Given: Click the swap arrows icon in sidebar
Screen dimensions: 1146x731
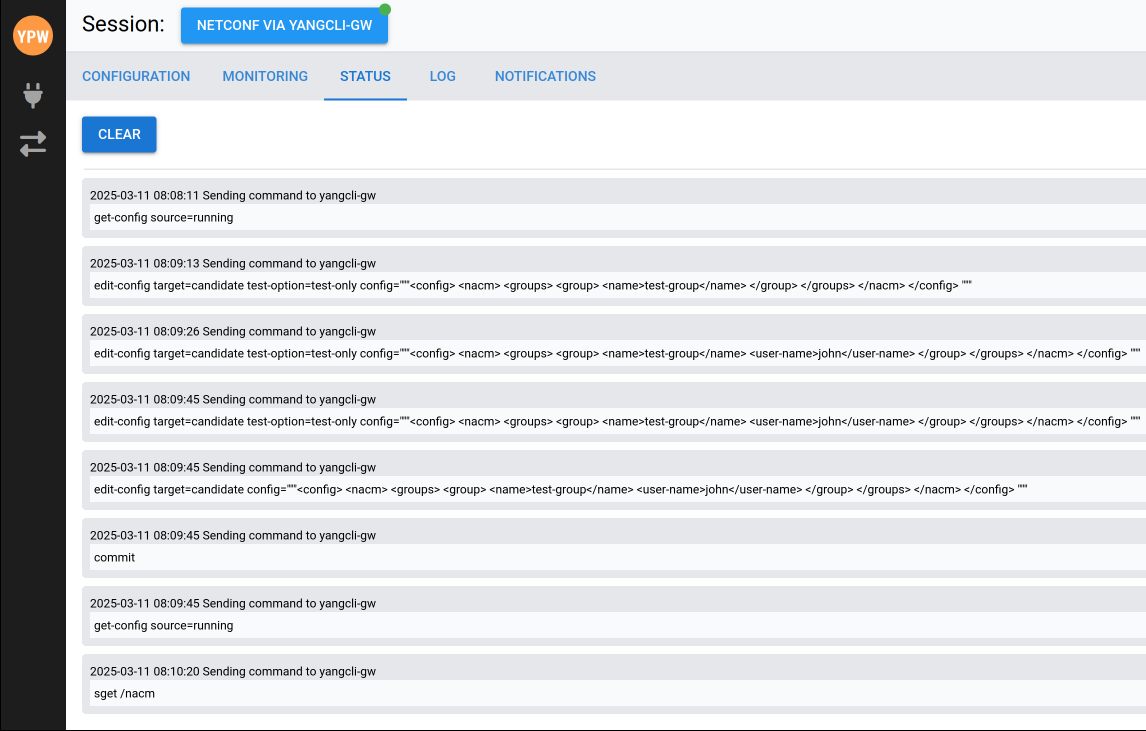Looking at the screenshot, I should 33,144.
